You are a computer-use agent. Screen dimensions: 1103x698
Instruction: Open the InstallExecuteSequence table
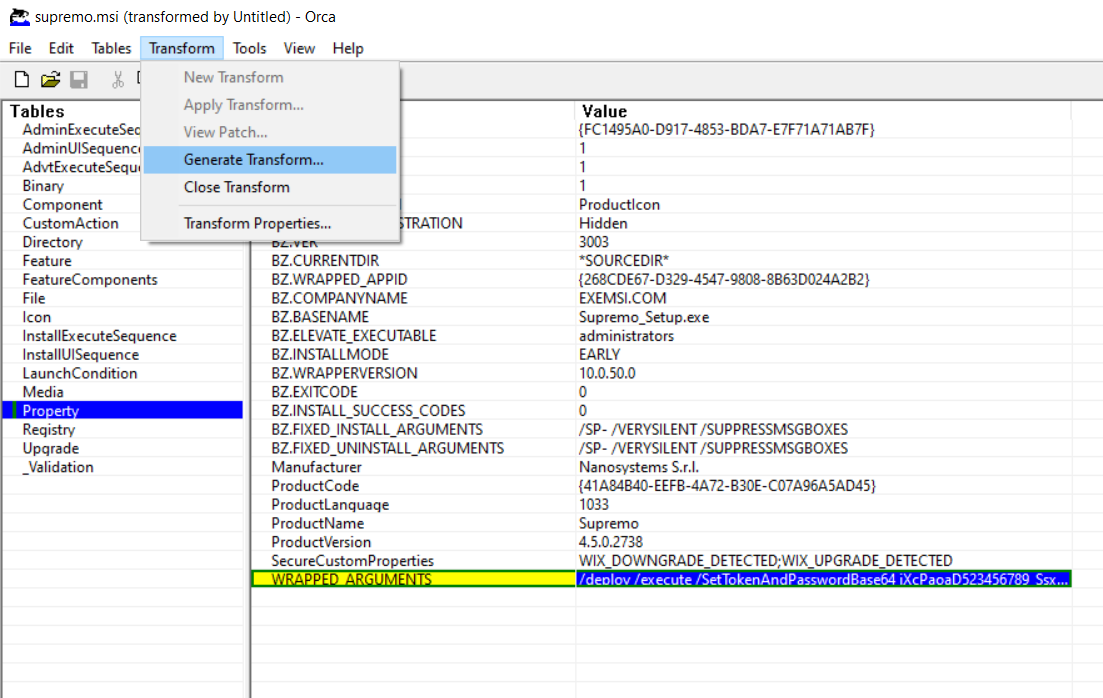[x=99, y=336]
